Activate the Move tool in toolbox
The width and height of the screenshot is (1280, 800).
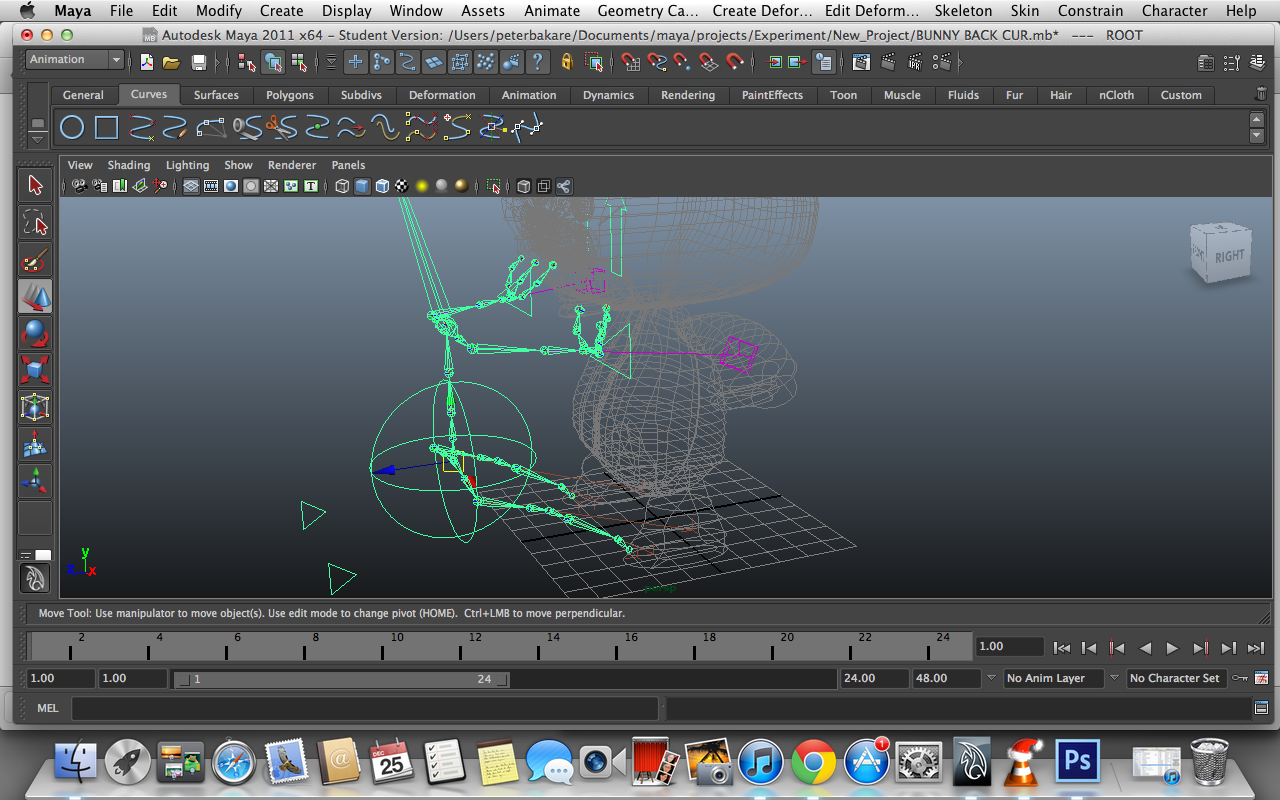35,297
